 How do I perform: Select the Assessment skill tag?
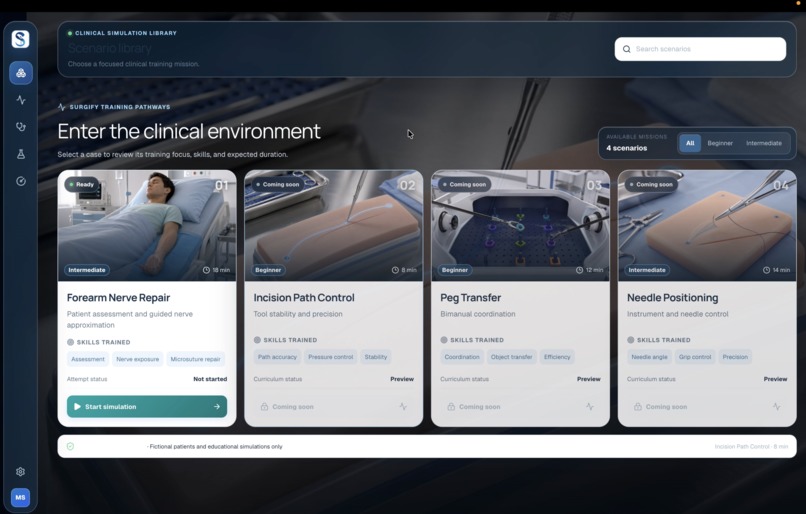[88, 359]
